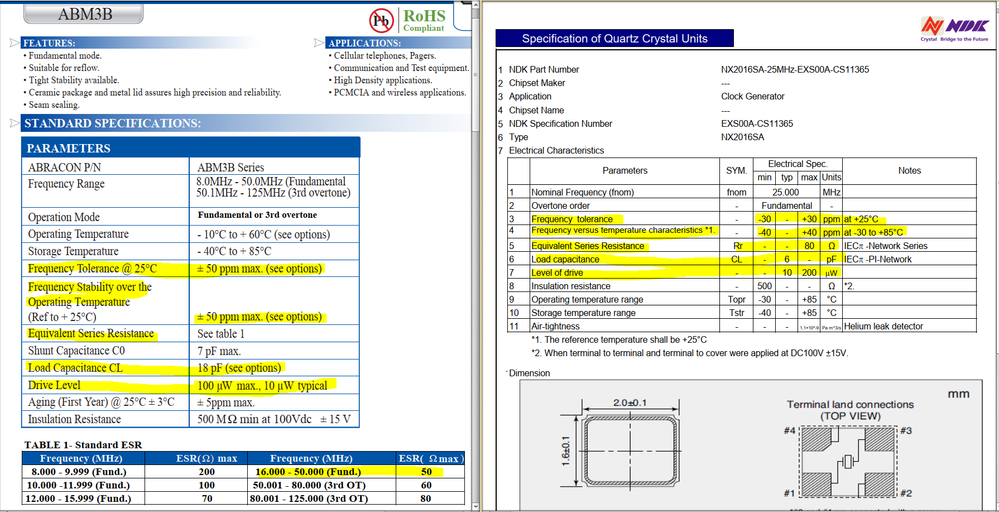Click '500 MΩ min at 100Vdc' value

[x=273, y=419]
